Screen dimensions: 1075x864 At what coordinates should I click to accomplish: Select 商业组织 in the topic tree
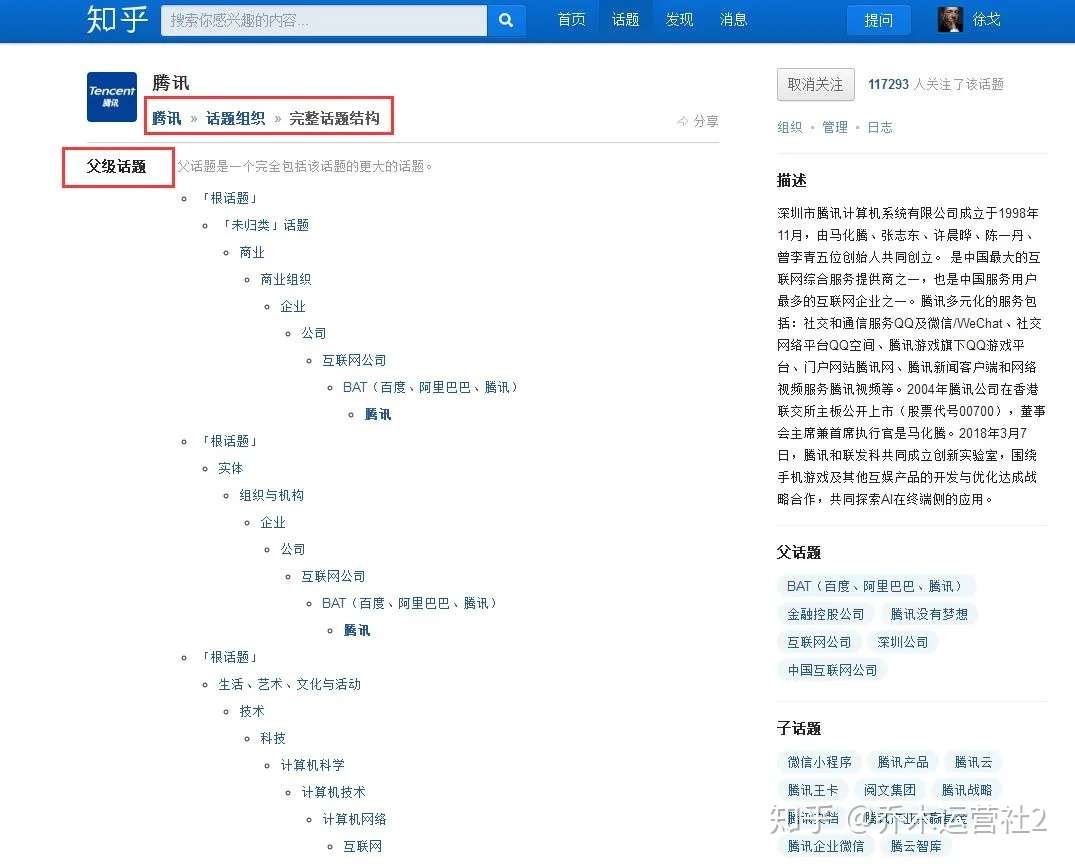pos(285,279)
